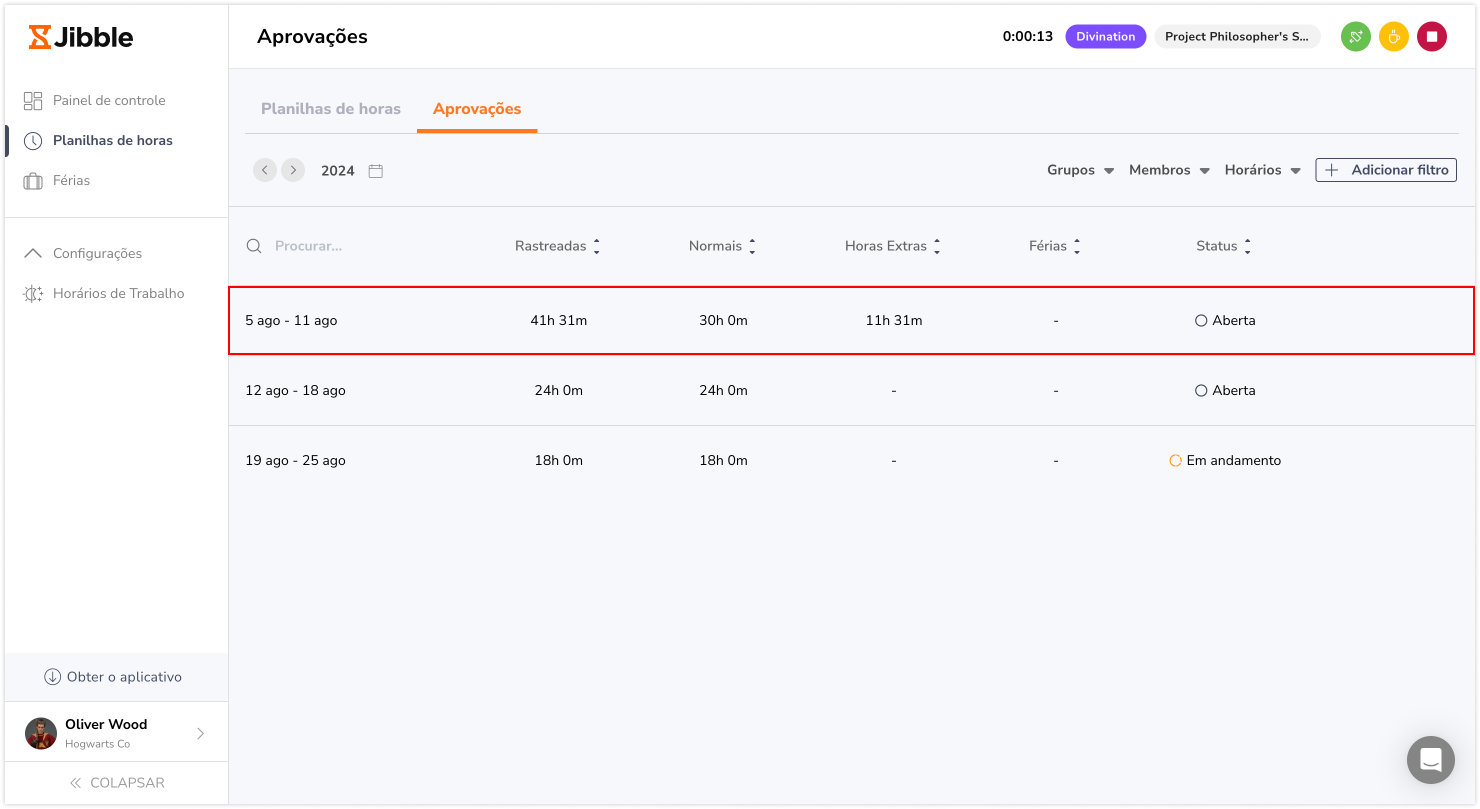Click Obter o aplicativo link
Viewport: 1480px width, 809px height.
click(113, 677)
